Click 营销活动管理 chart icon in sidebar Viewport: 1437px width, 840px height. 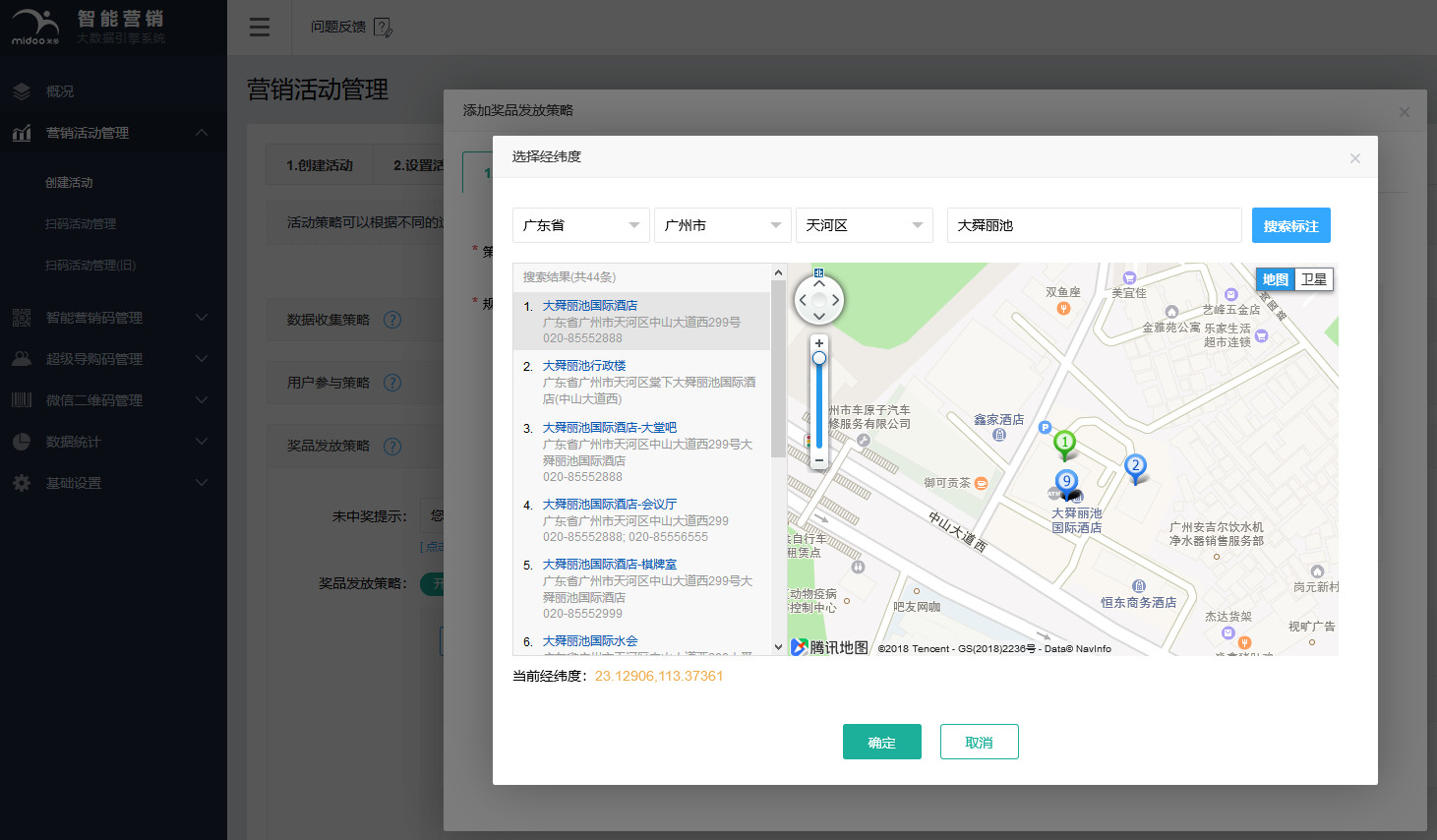[x=22, y=133]
